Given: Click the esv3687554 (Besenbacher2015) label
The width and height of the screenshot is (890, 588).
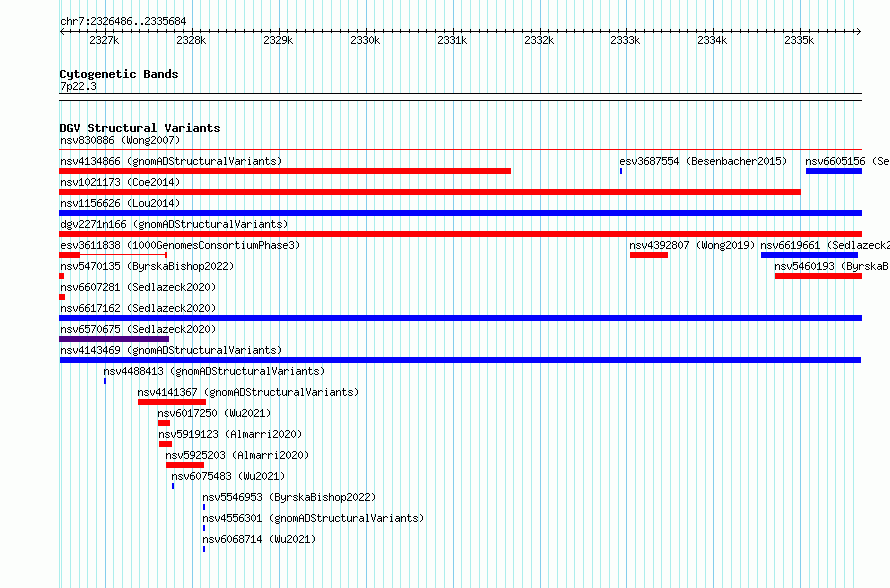Looking at the screenshot, I should click(x=703, y=161).
